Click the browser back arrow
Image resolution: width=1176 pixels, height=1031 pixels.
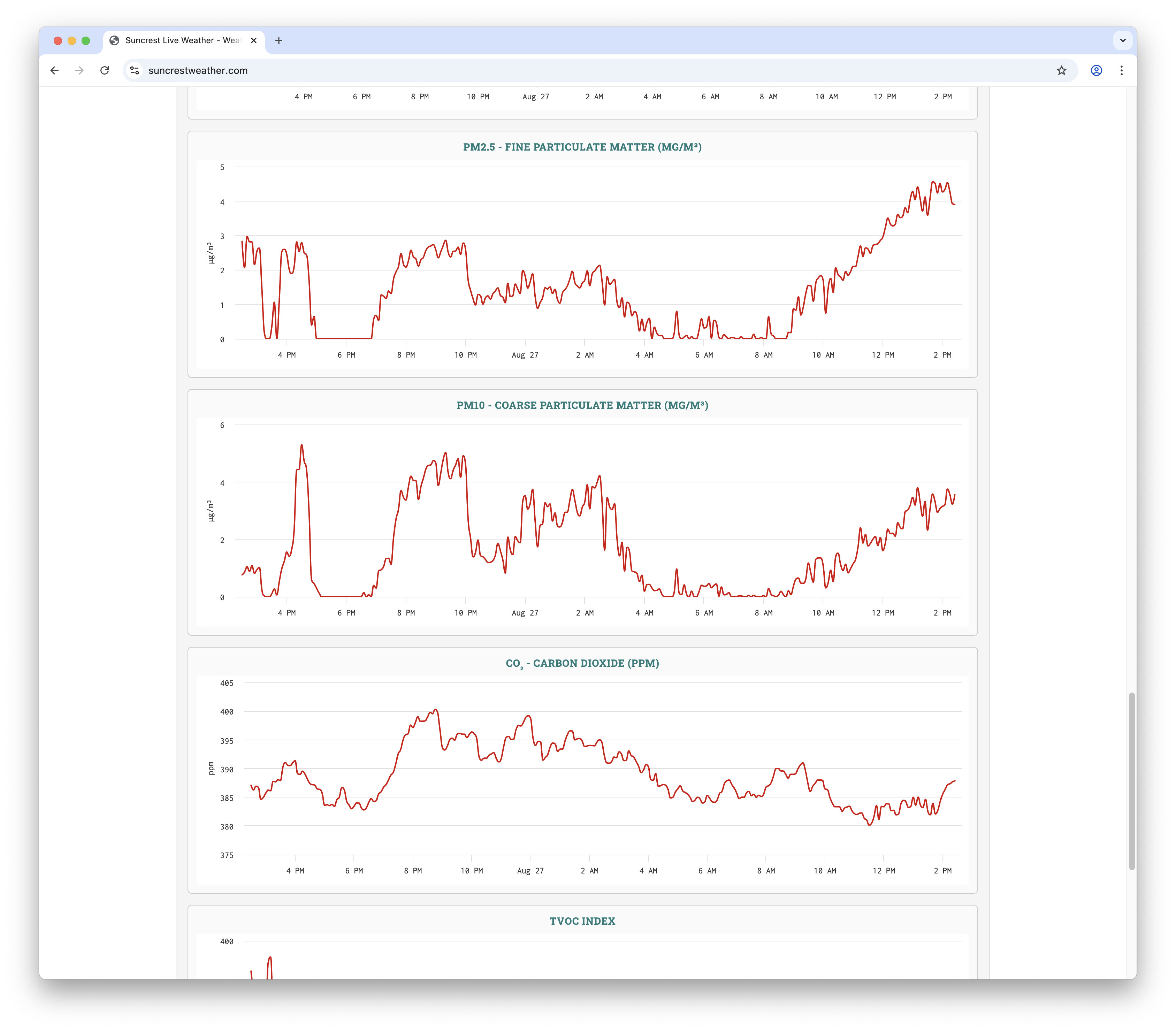(55, 70)
